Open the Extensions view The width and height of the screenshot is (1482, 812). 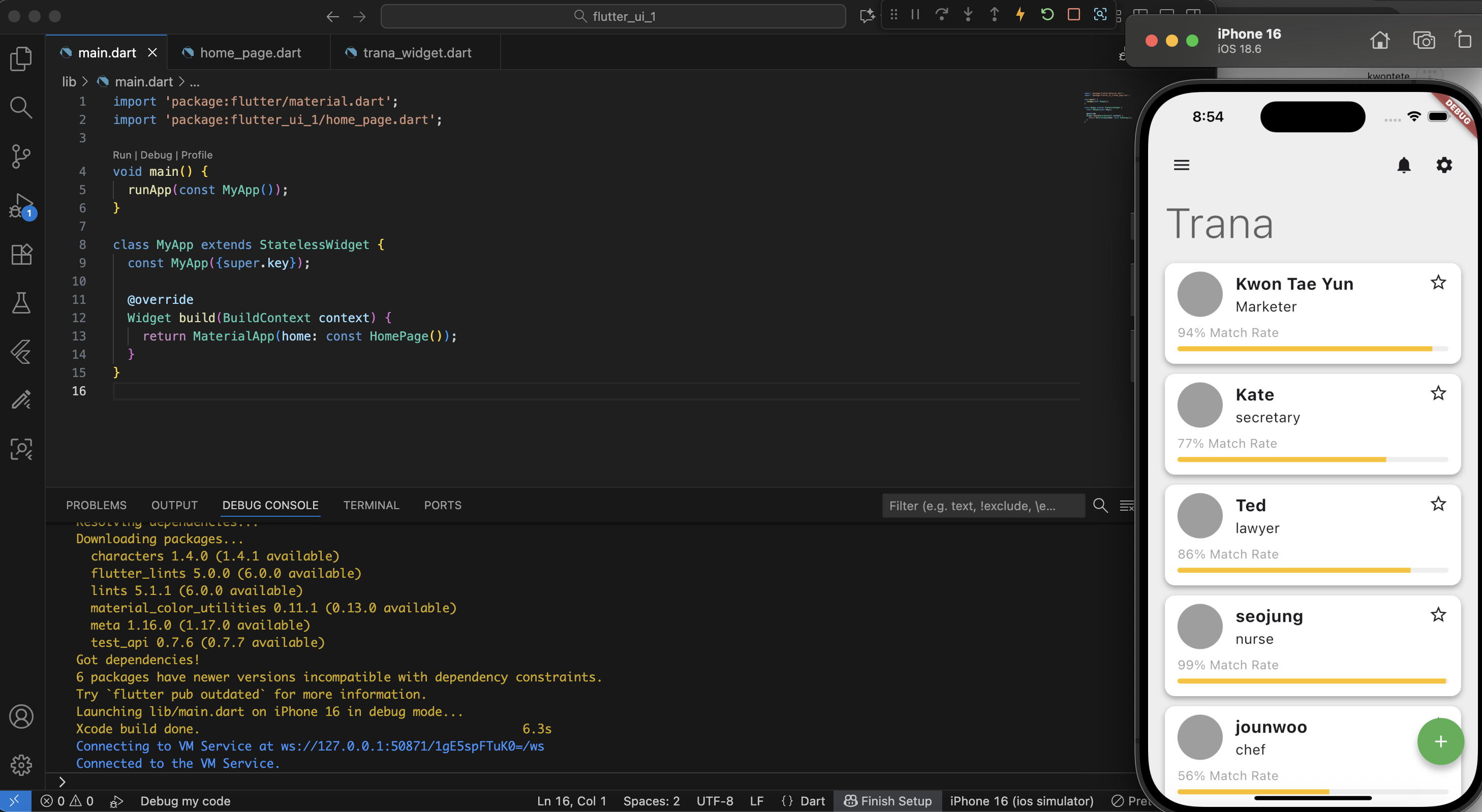click(x=21, y=254)
